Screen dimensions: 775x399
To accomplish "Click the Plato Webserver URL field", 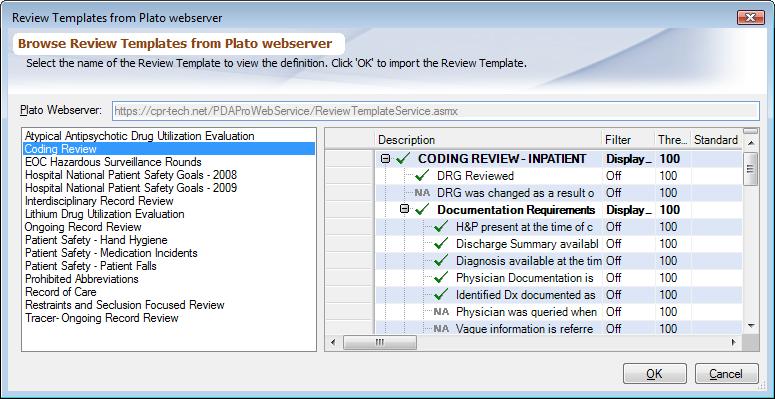I will pos(436,111).
